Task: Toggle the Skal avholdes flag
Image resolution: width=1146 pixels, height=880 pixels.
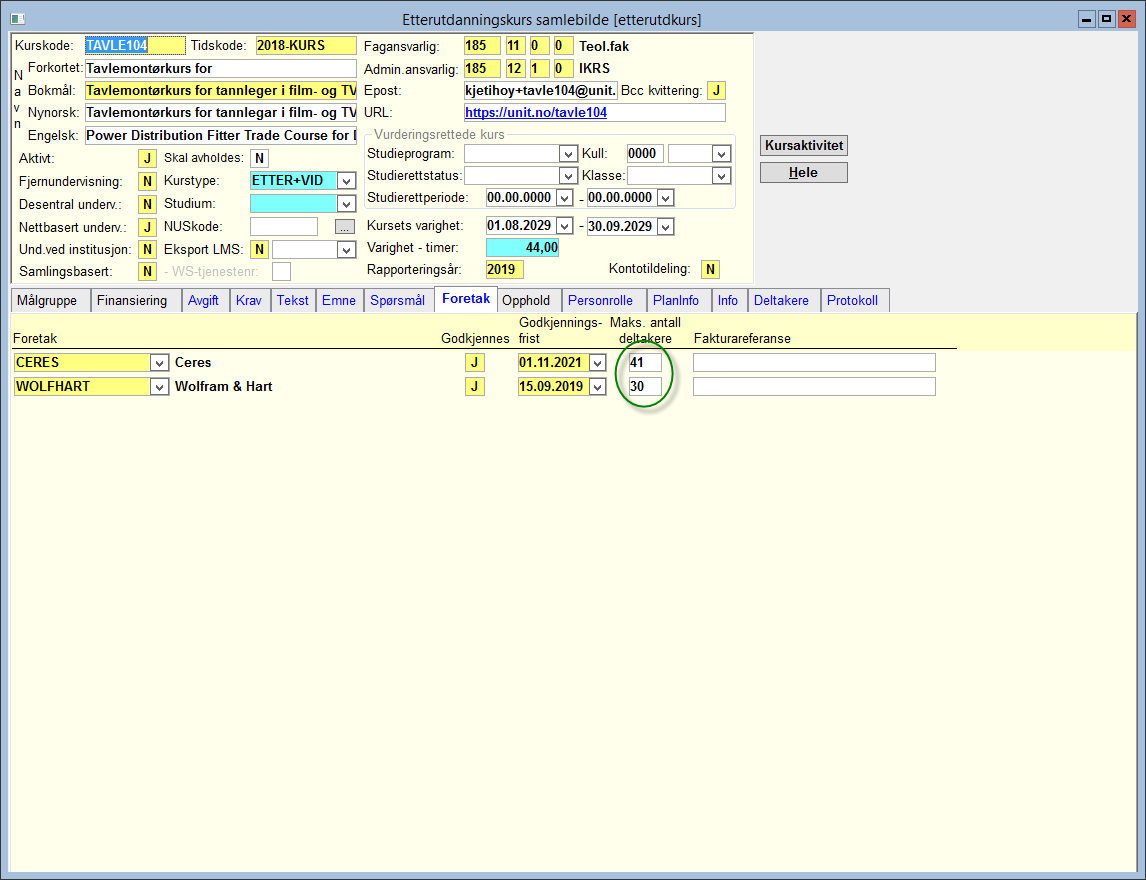Action: pos(259,159)
